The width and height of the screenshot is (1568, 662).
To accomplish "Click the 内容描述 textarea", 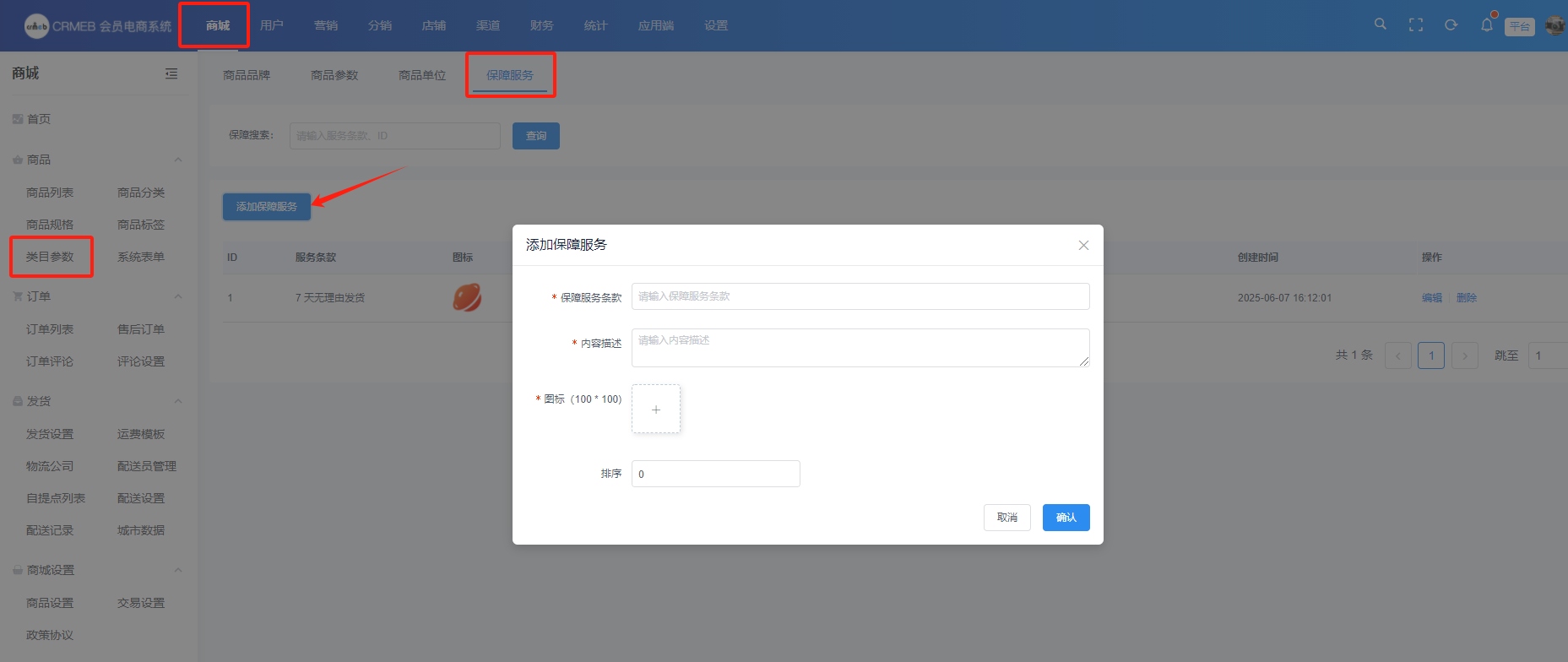I will pos(860,348).
